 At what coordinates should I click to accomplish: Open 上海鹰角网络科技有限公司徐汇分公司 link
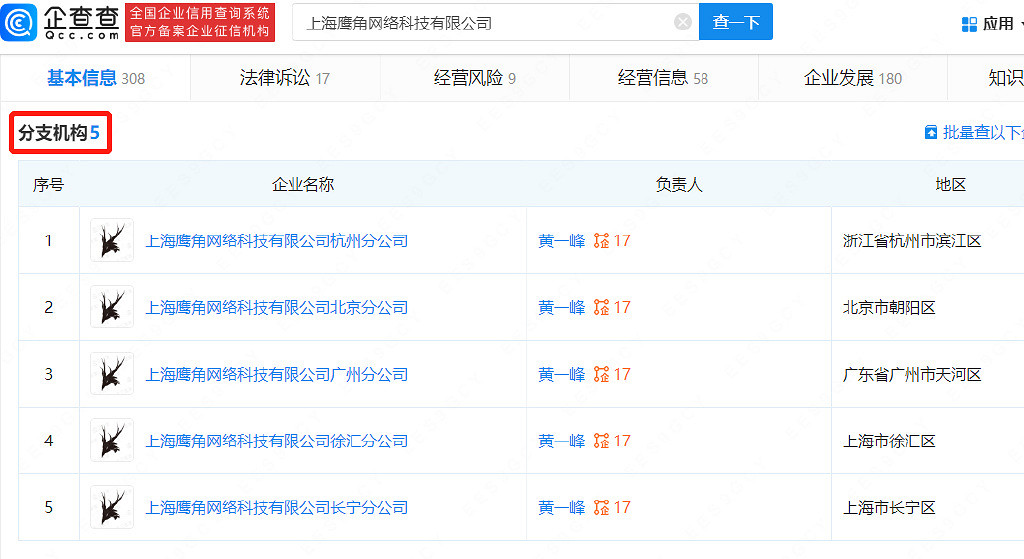(277, 441)
